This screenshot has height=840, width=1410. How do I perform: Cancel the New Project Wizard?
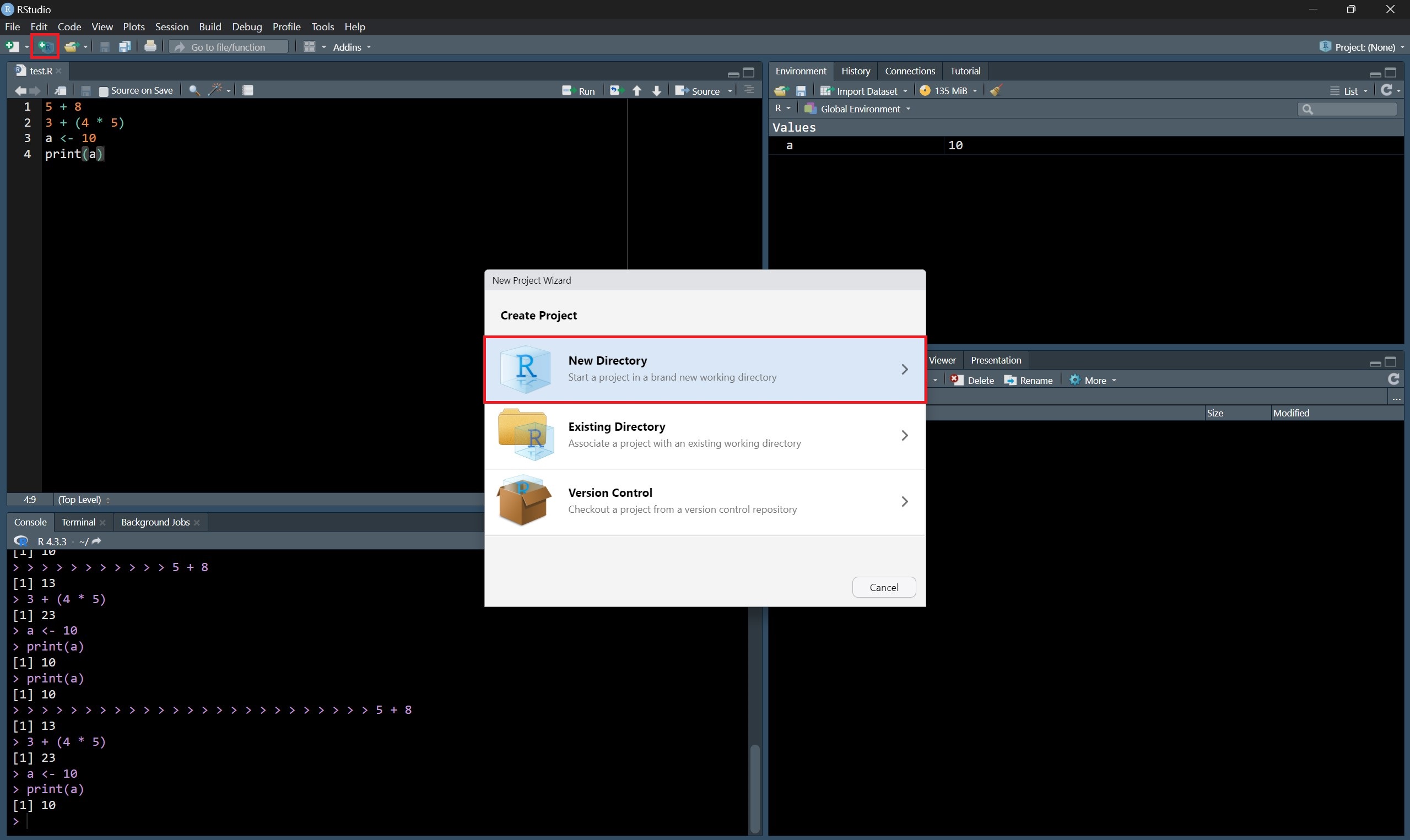[883, 587]
